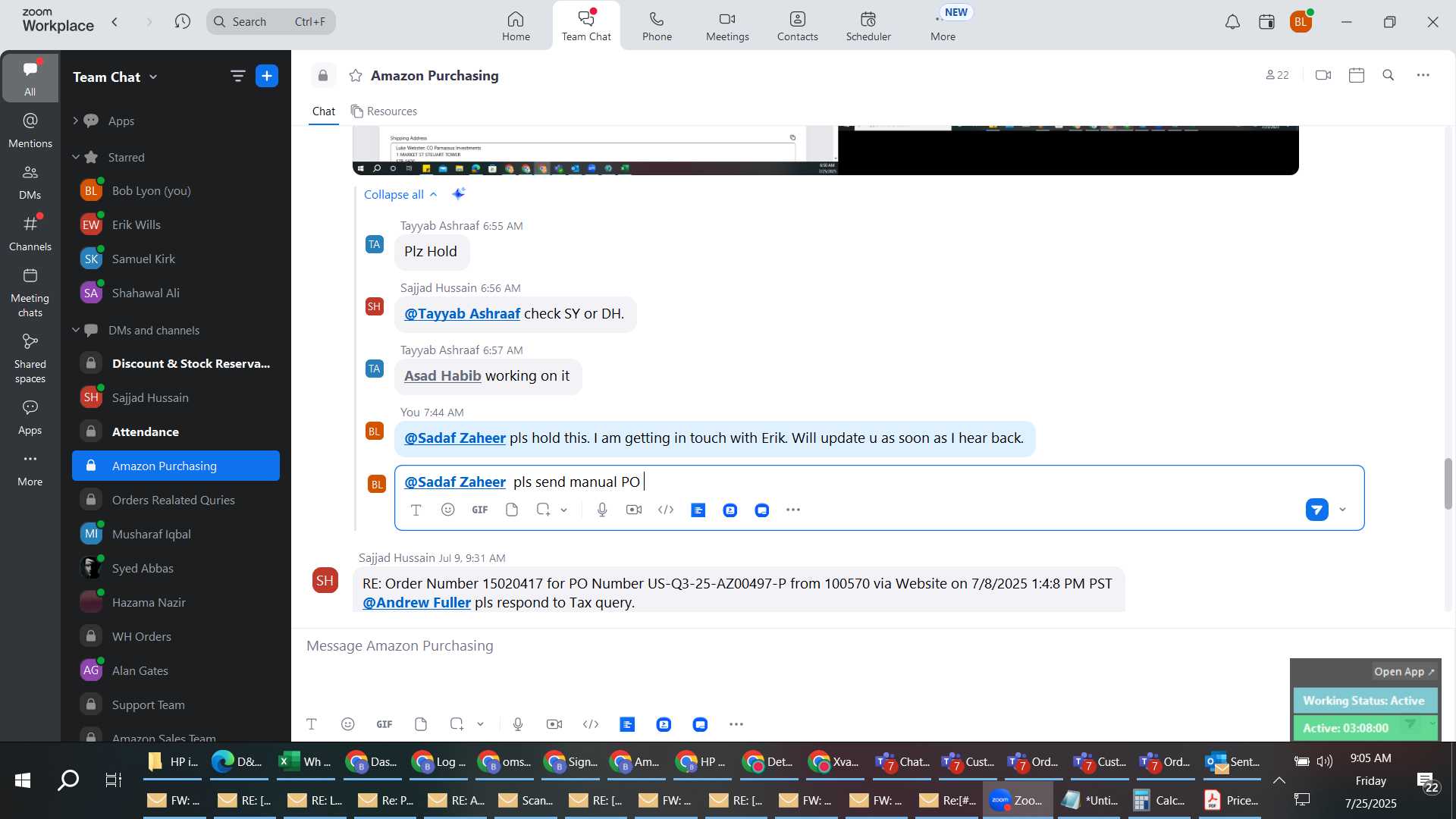Click the filter icon in Team Chat header
Image resolution: width=1456 pixels, height=819 pixels.
coord(237,76)
